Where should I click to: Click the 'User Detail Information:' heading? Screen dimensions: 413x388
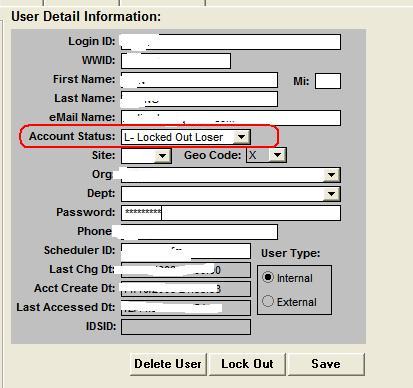[86, 16]
